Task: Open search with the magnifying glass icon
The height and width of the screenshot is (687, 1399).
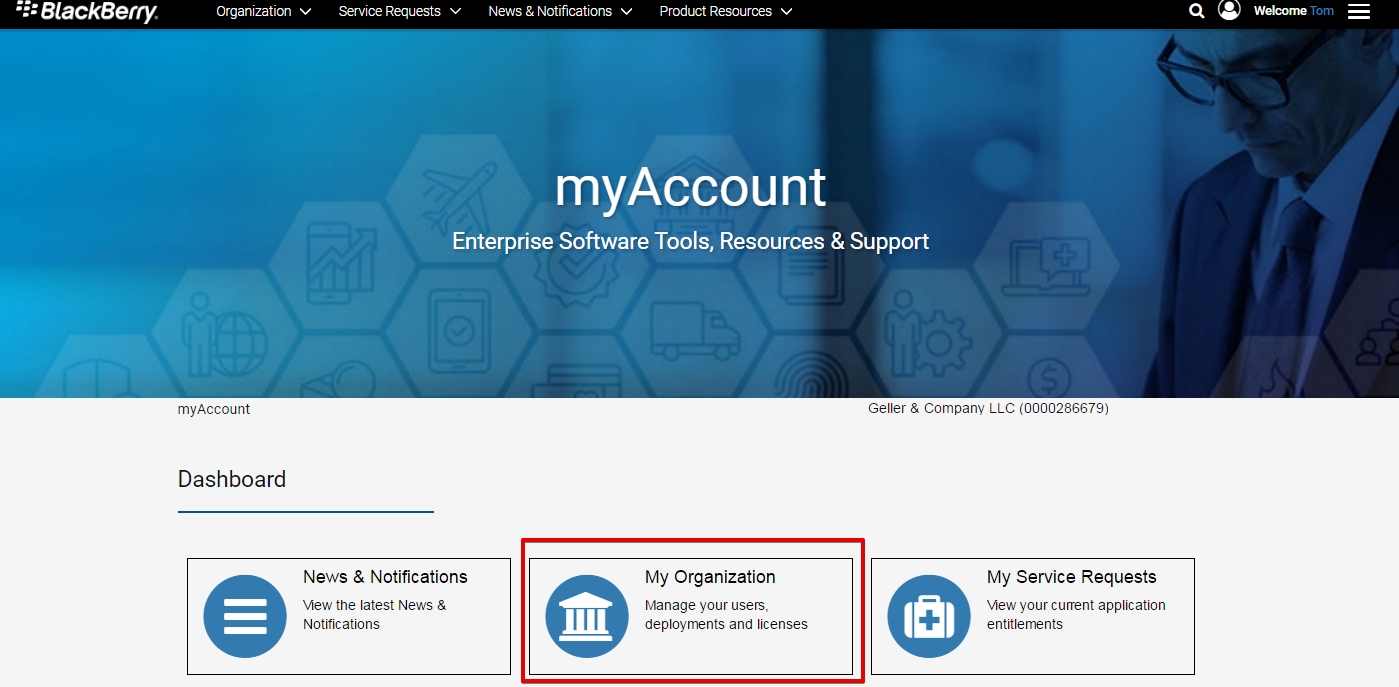Action: click(1196, 11)
